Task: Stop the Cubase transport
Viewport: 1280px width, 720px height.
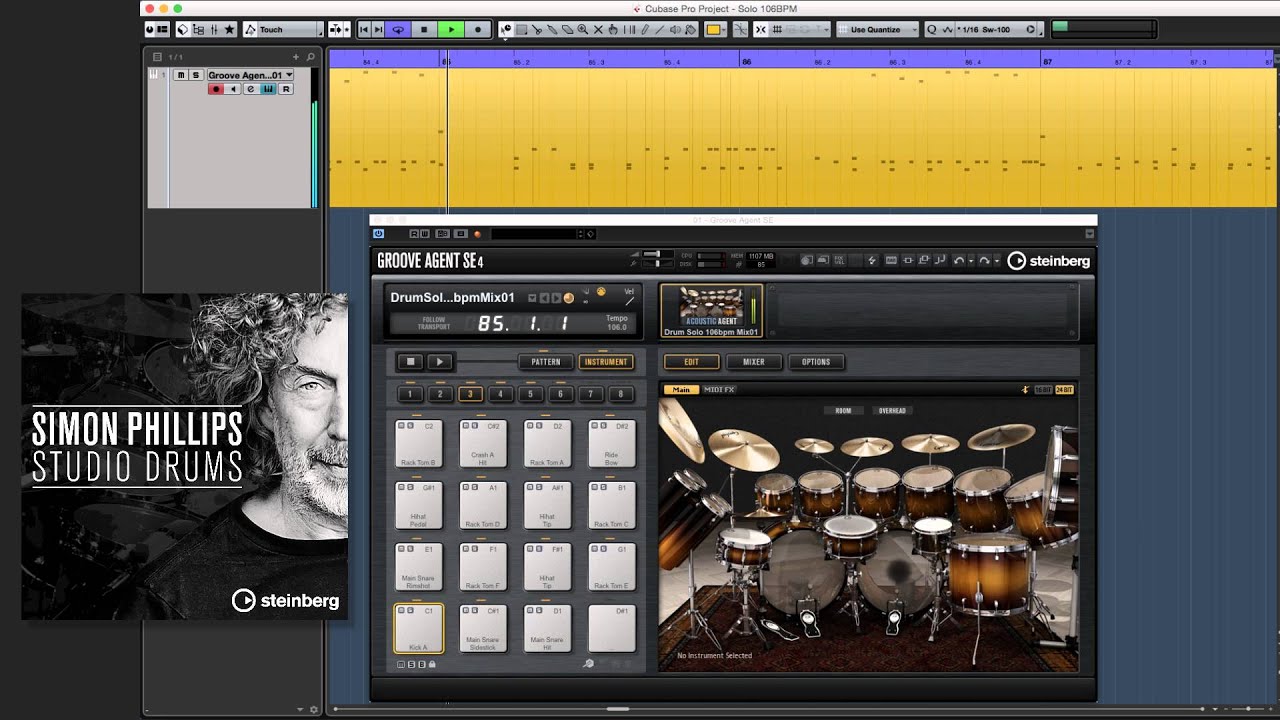Action: [x=424, y=30]
